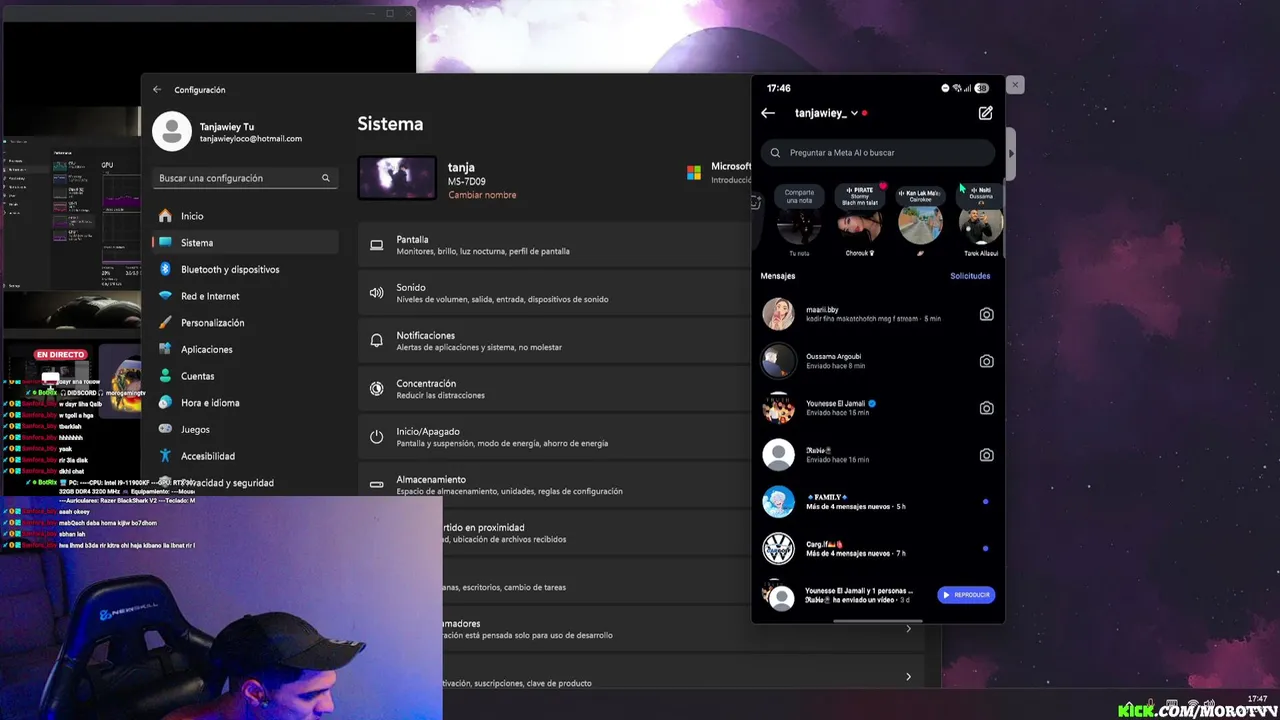The image size is (1280, 720).
Task: Open Accesibilidad settings
Action: click(x=245, y=456)
